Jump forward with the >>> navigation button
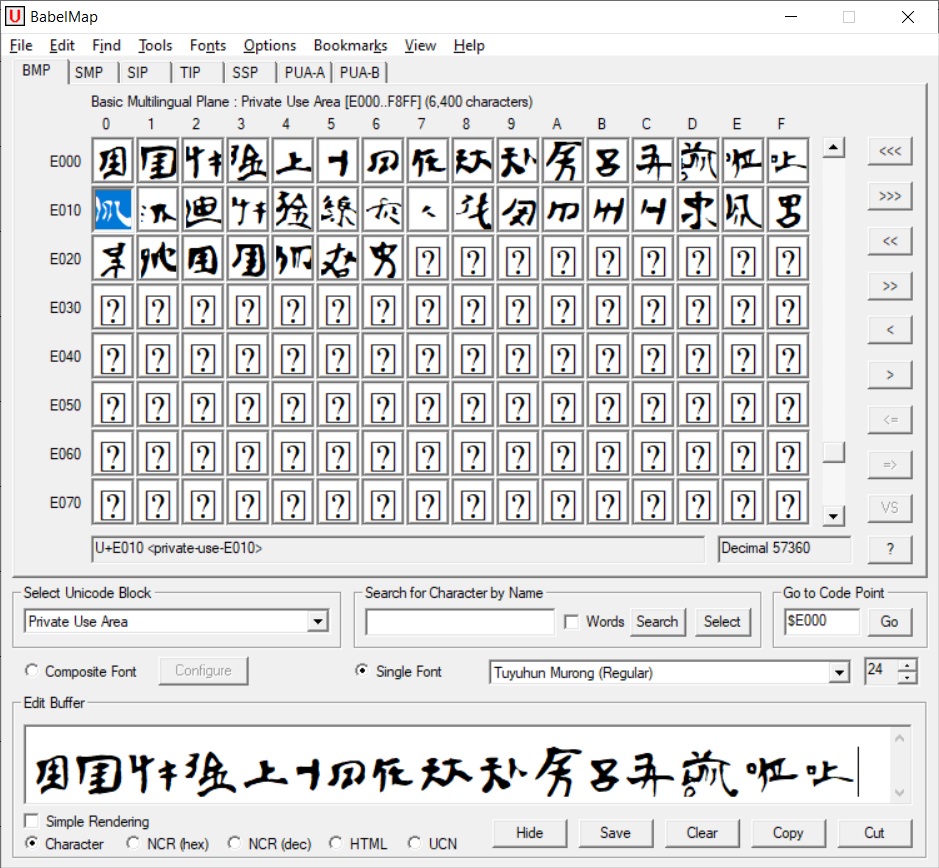 click(890, 196)
